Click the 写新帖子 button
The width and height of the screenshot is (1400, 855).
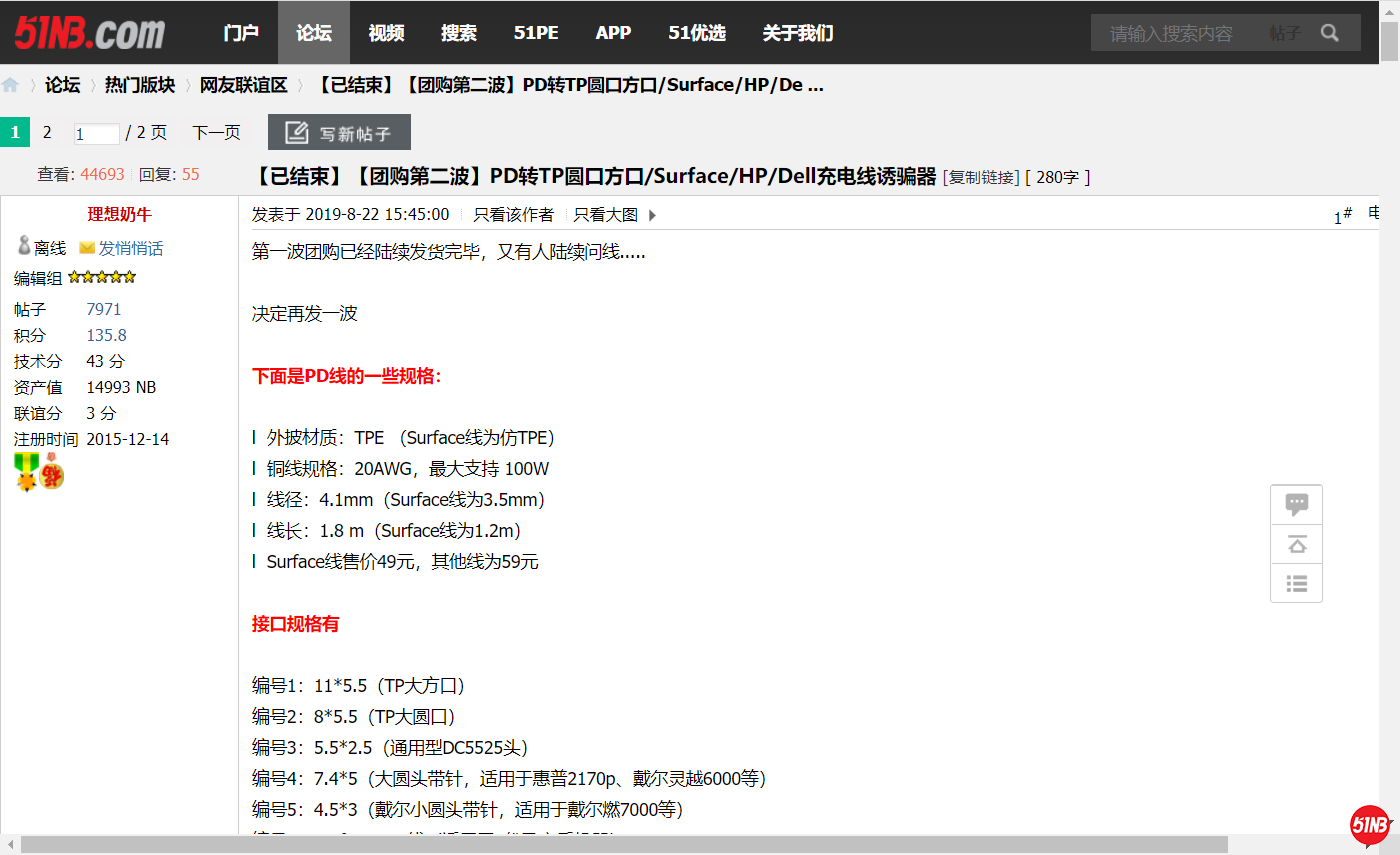coord(339,133)
